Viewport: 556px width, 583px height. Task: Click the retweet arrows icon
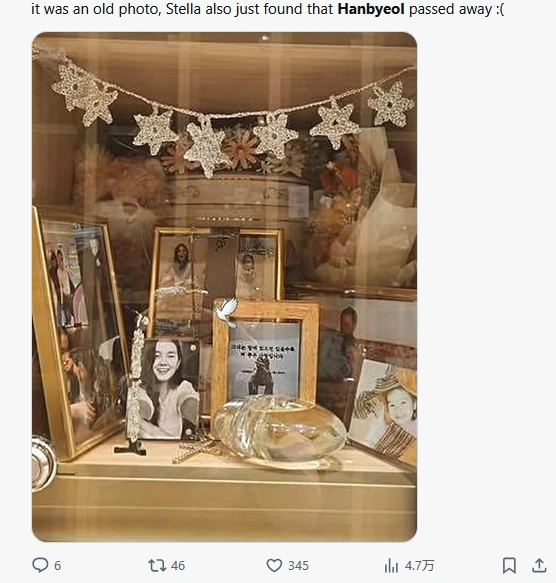point(156,566)
